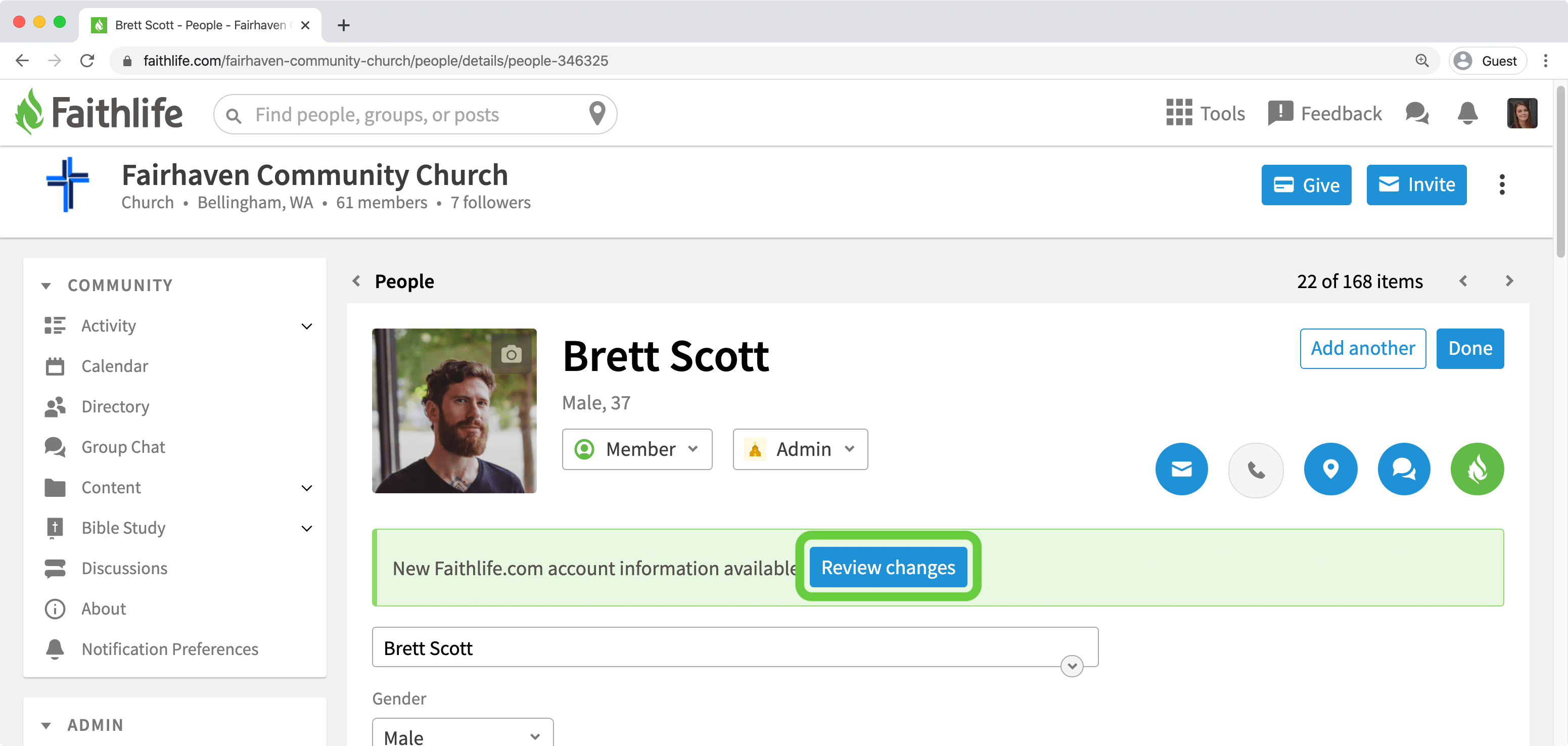Open Chrome three-dot menu
Image resolution: width=1568 pixels, height=746 pixels.
point(1545,60)
